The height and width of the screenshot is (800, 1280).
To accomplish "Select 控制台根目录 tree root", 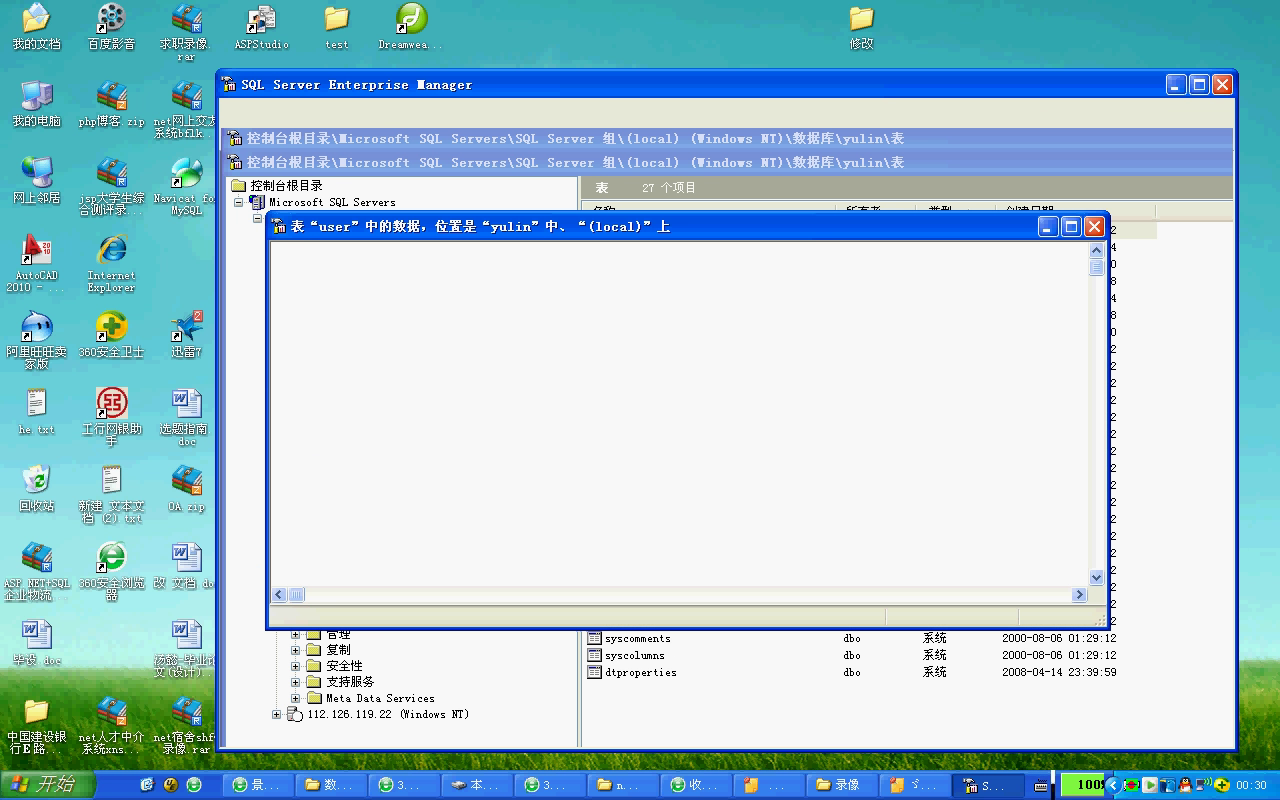I will coord(286,186).
